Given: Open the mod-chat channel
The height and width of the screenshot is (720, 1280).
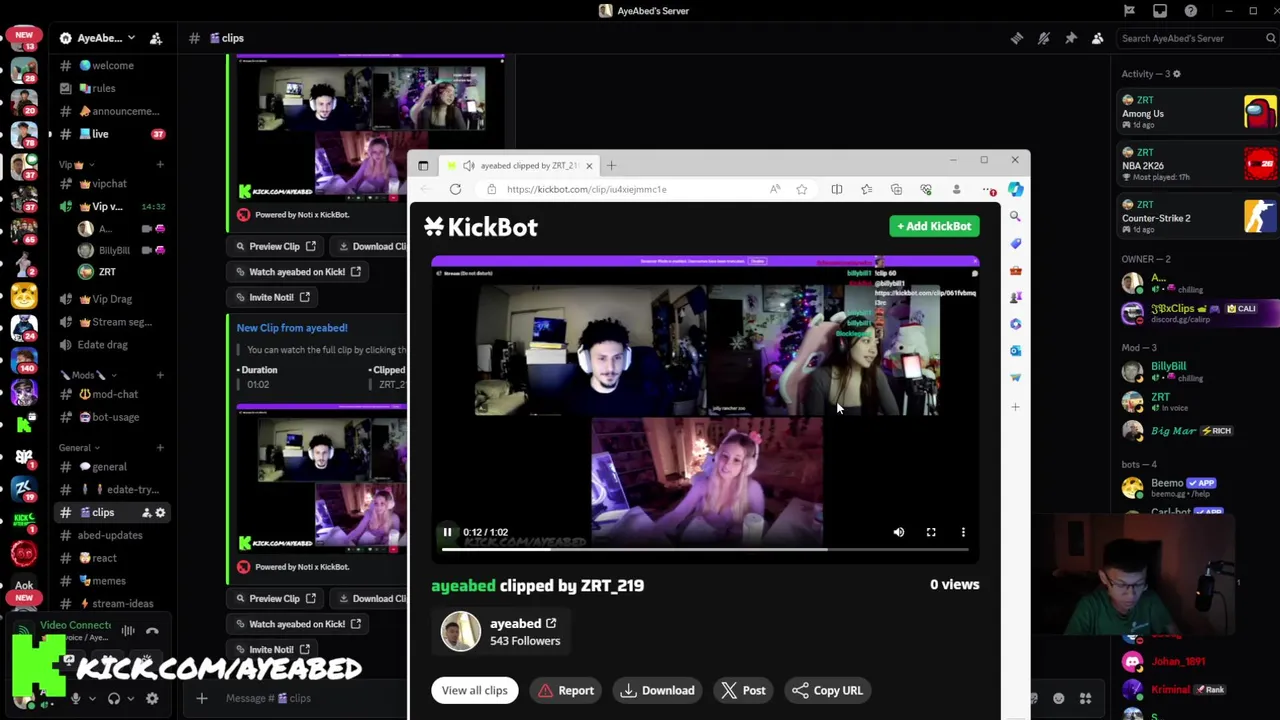Looking at the screenshot, I should (112, 394).
